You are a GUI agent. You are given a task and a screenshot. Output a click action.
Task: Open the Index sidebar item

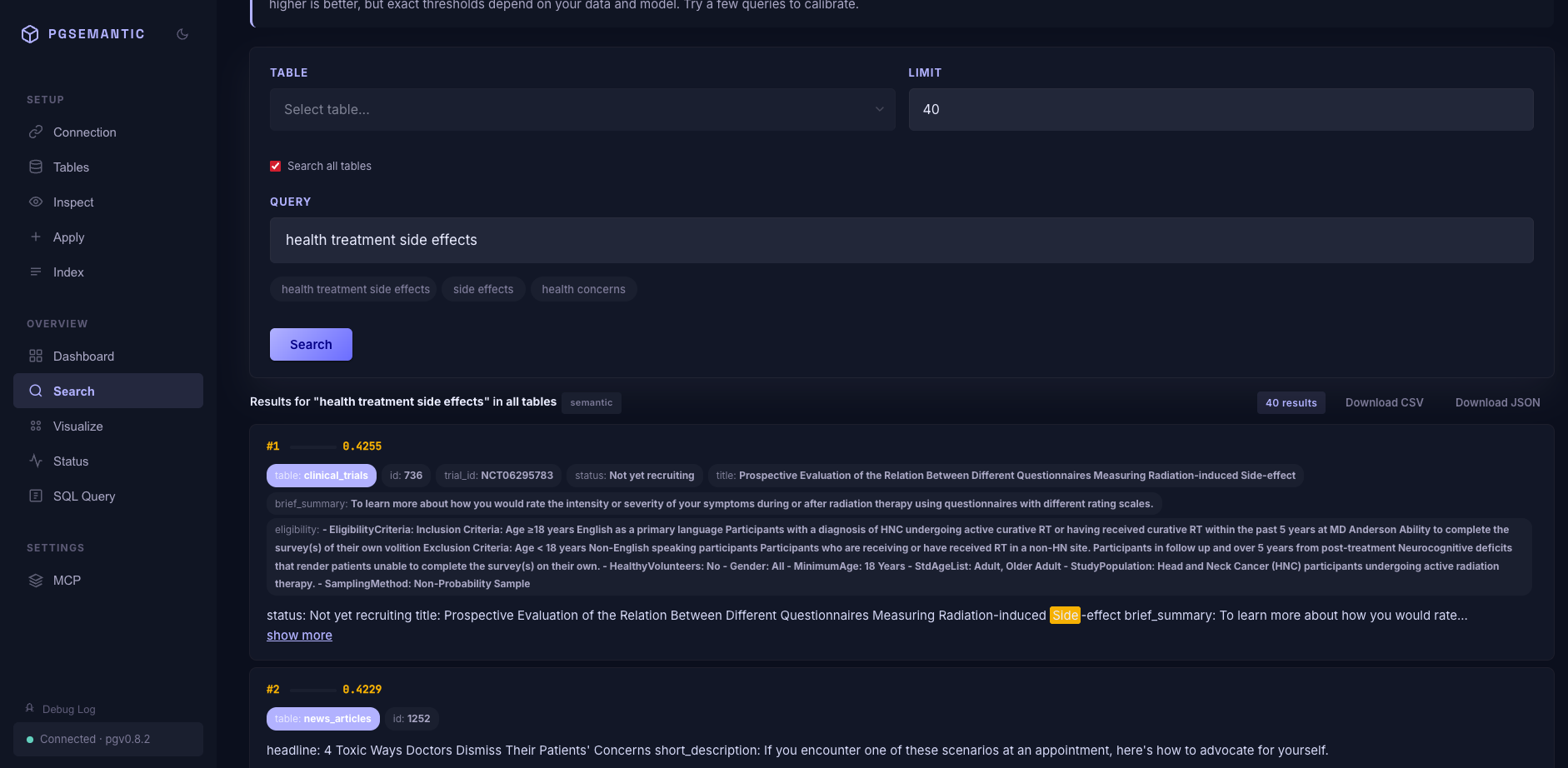[x=67, y=272]
